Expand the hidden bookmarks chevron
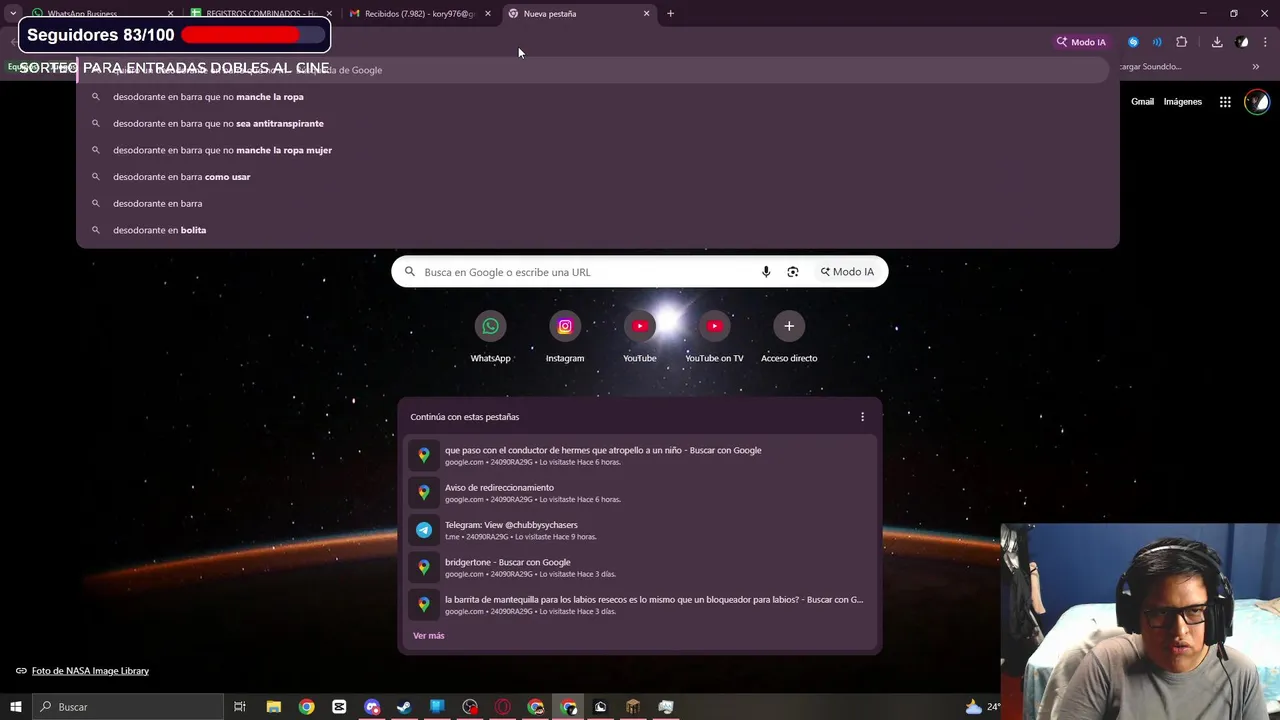 (1256, 67)
